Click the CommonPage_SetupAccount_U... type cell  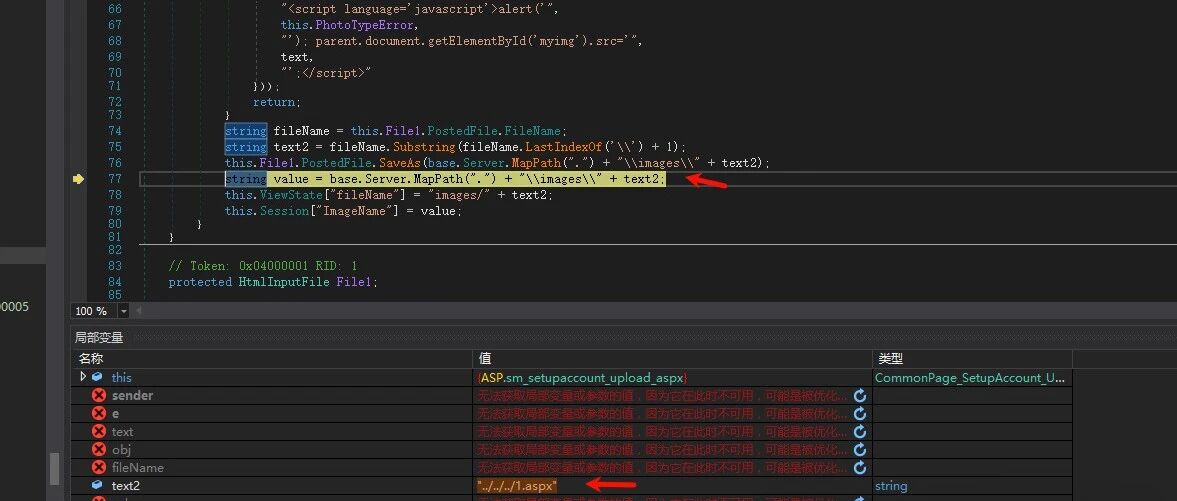(x=970, y=377)
